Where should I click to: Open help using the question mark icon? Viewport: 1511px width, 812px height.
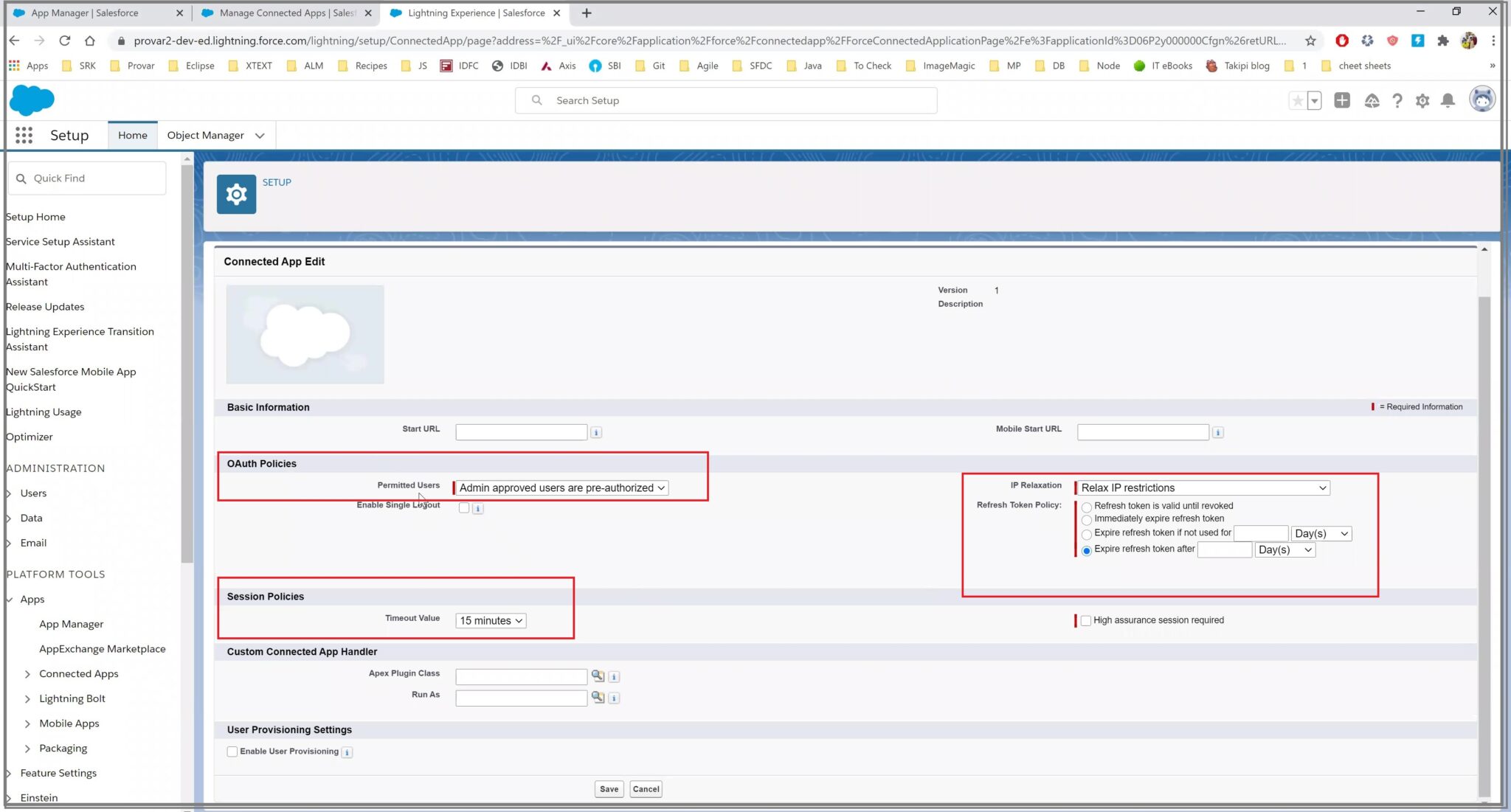tap(1397, 100)
